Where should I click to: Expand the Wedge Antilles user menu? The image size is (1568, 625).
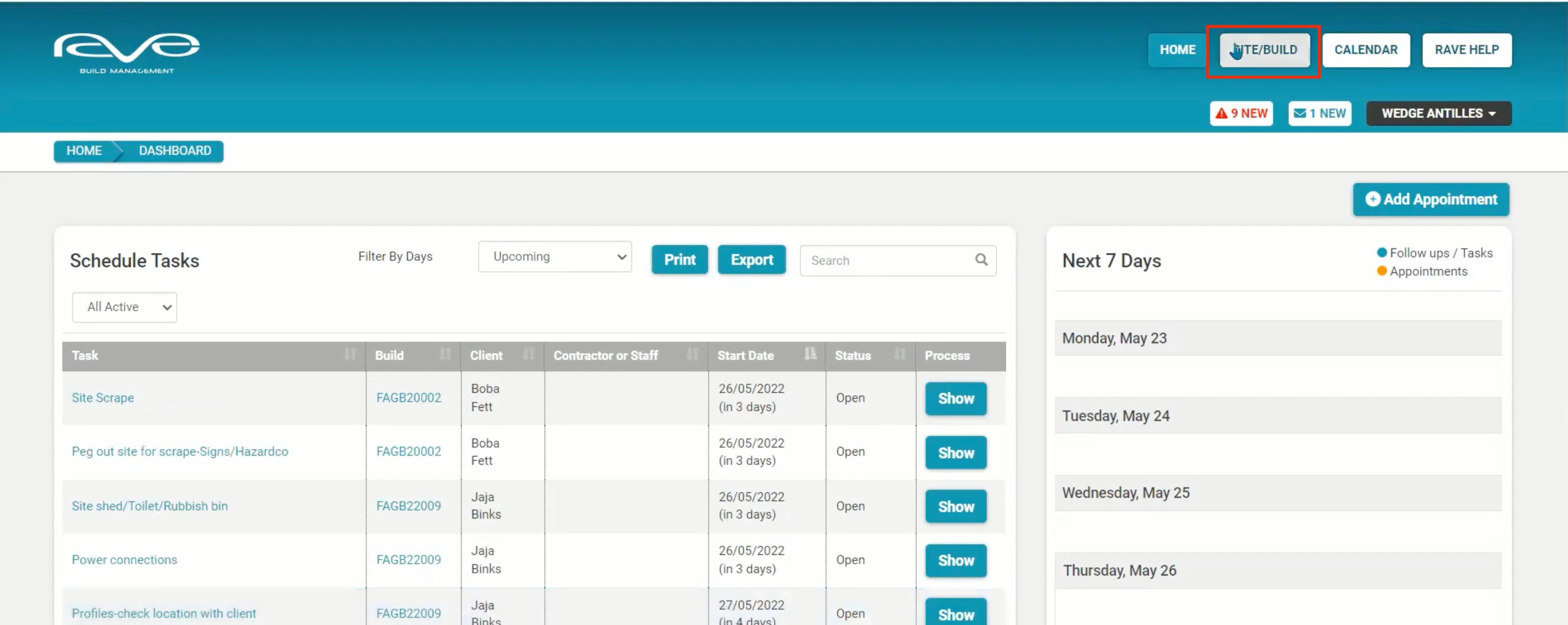[1438, 114]
